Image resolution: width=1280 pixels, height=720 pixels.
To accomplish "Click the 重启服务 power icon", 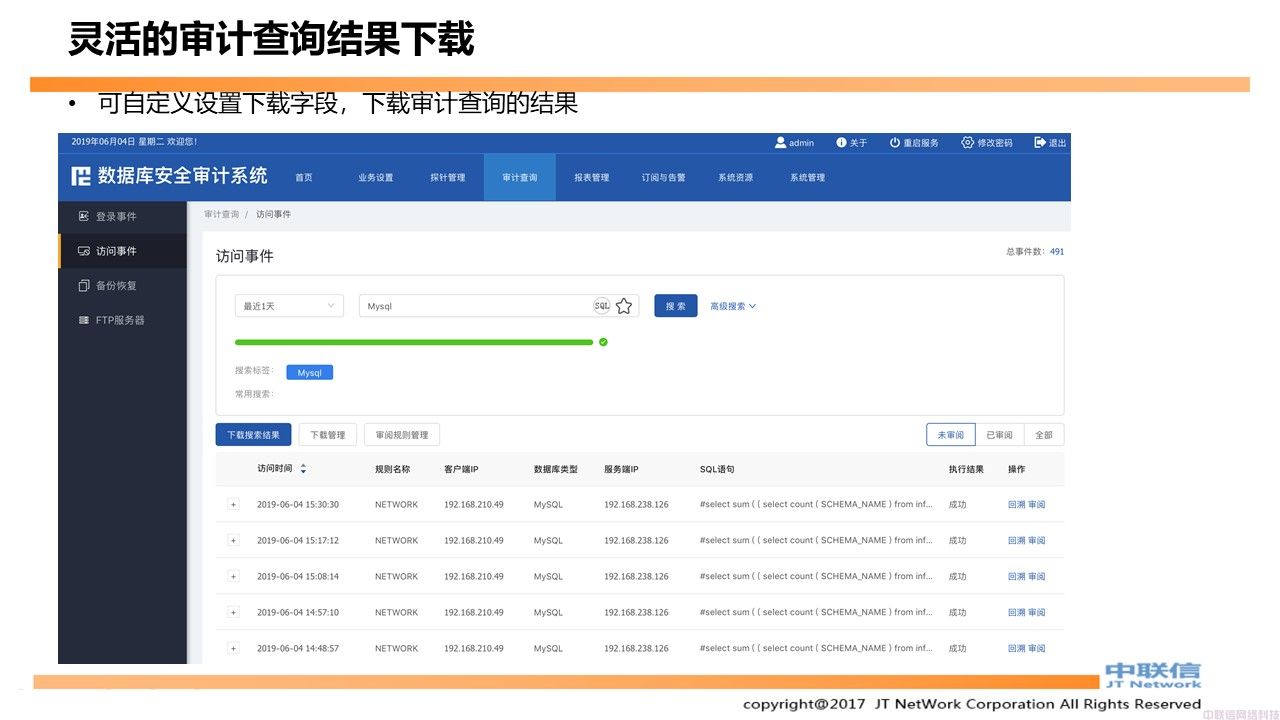I will point(895,143).
